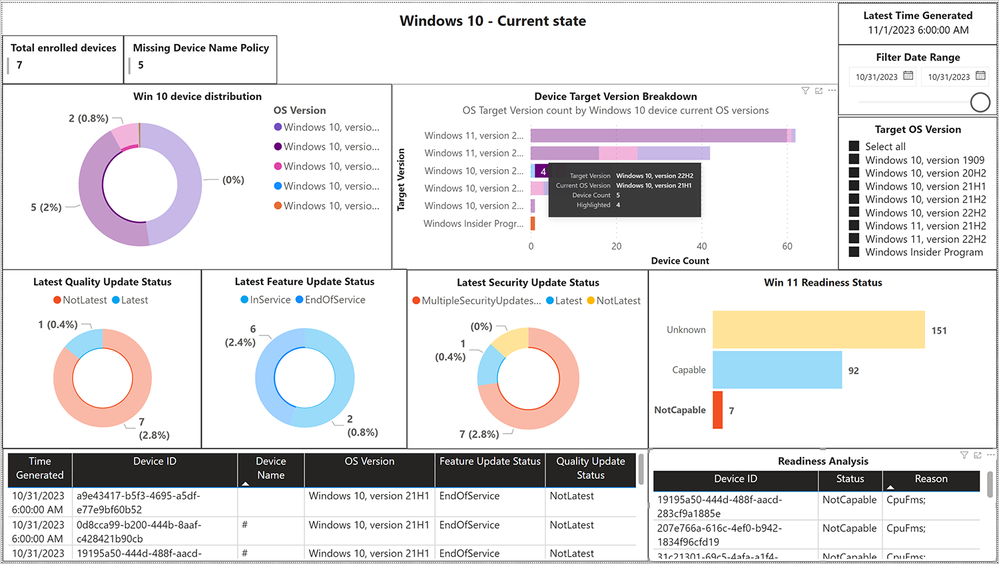This screenshot has height=564, width=999.
Task: Select NotCapable bar in Win 11 Readiness
Action: coord(717,410)
